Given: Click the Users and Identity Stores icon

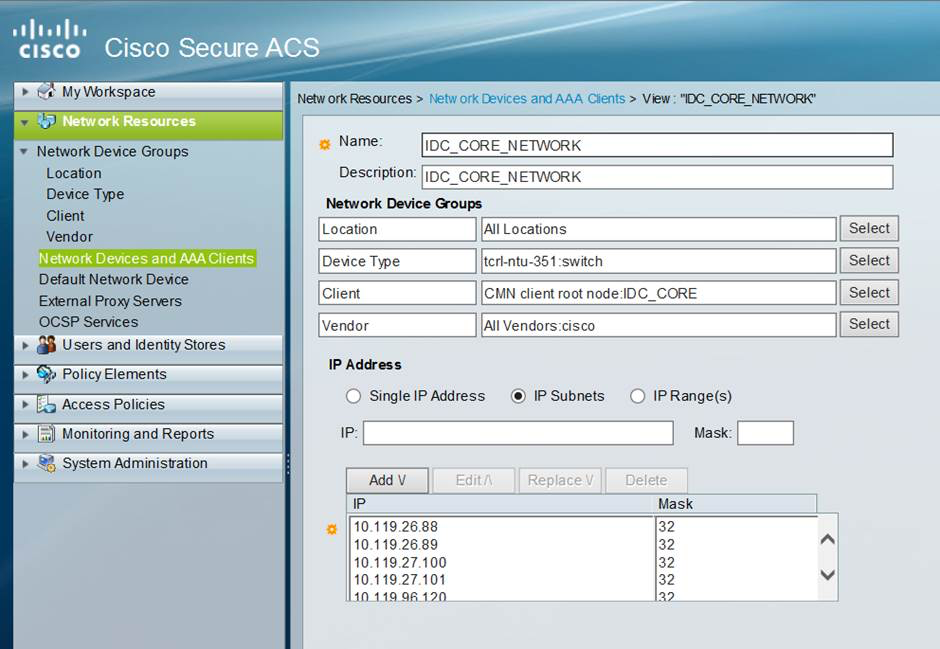Looking at the screenshot, I should click(47, 345).
